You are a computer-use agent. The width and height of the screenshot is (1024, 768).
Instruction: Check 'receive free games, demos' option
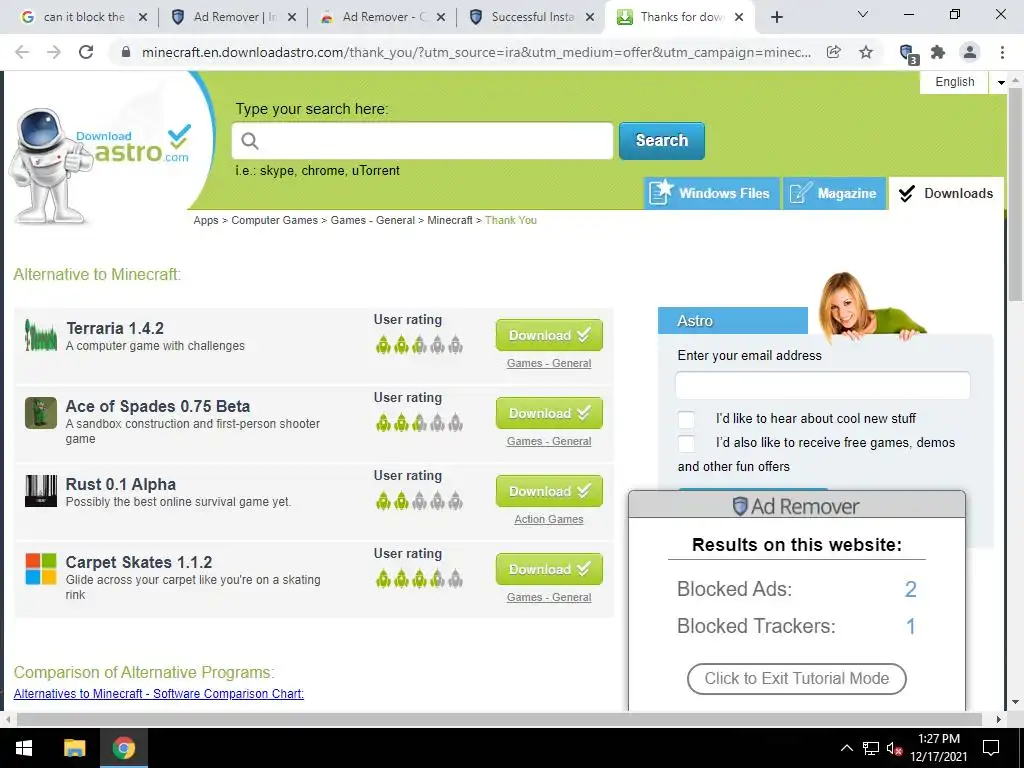click(x=686, y=443)
